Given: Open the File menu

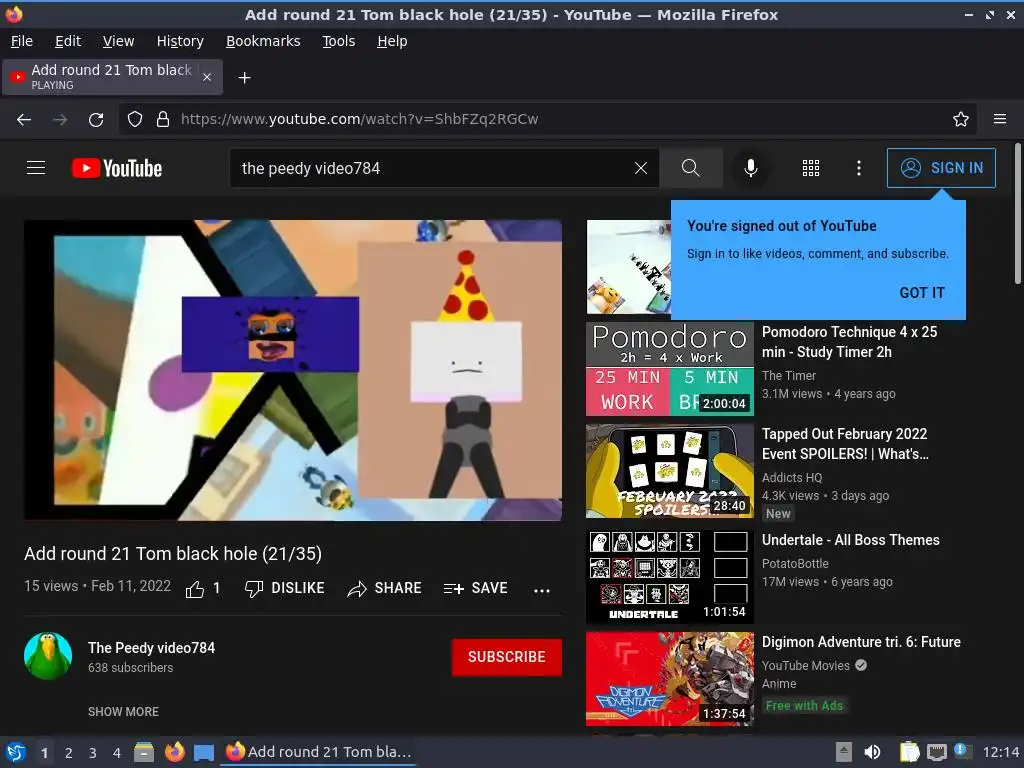Looking at the screenshot, I should (22, 41).
